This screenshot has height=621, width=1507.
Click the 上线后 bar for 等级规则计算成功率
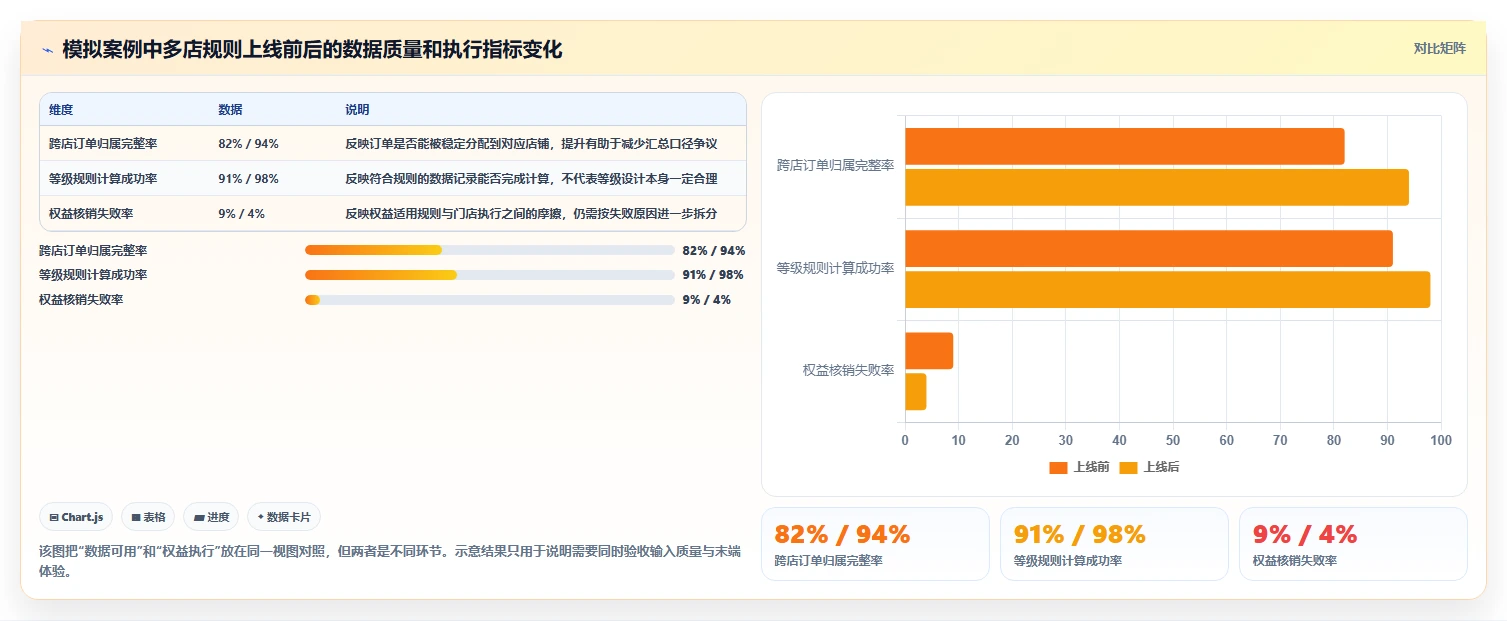(1168, 289)
